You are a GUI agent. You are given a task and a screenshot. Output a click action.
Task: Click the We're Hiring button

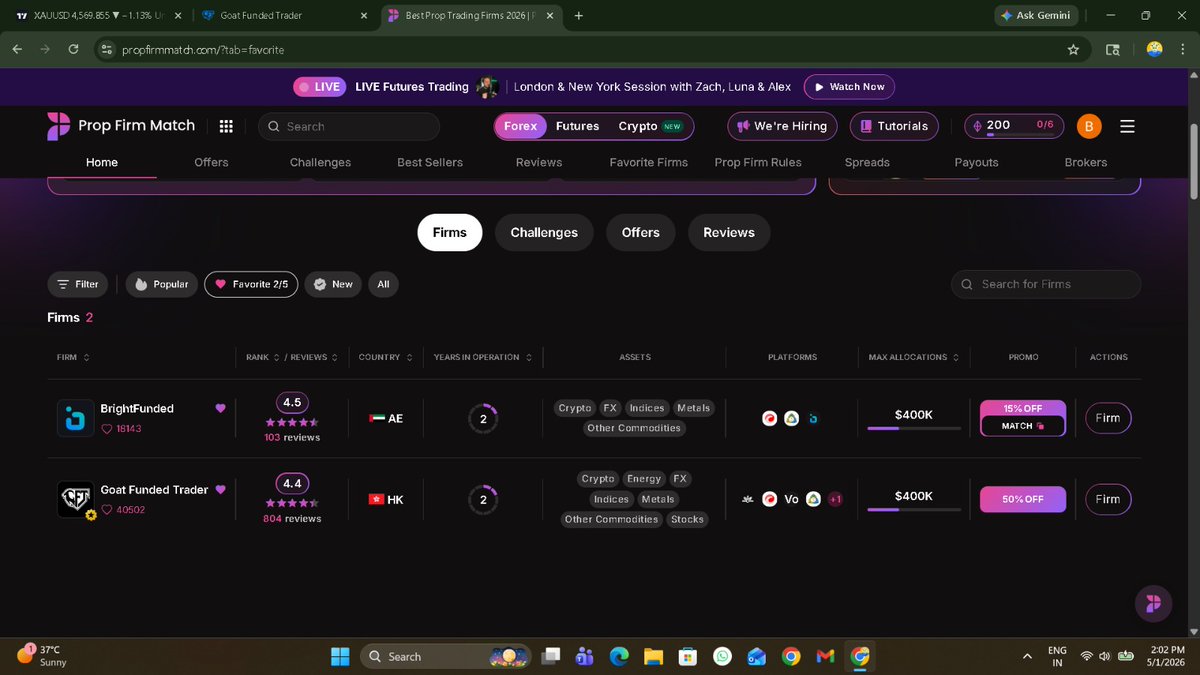782,126
